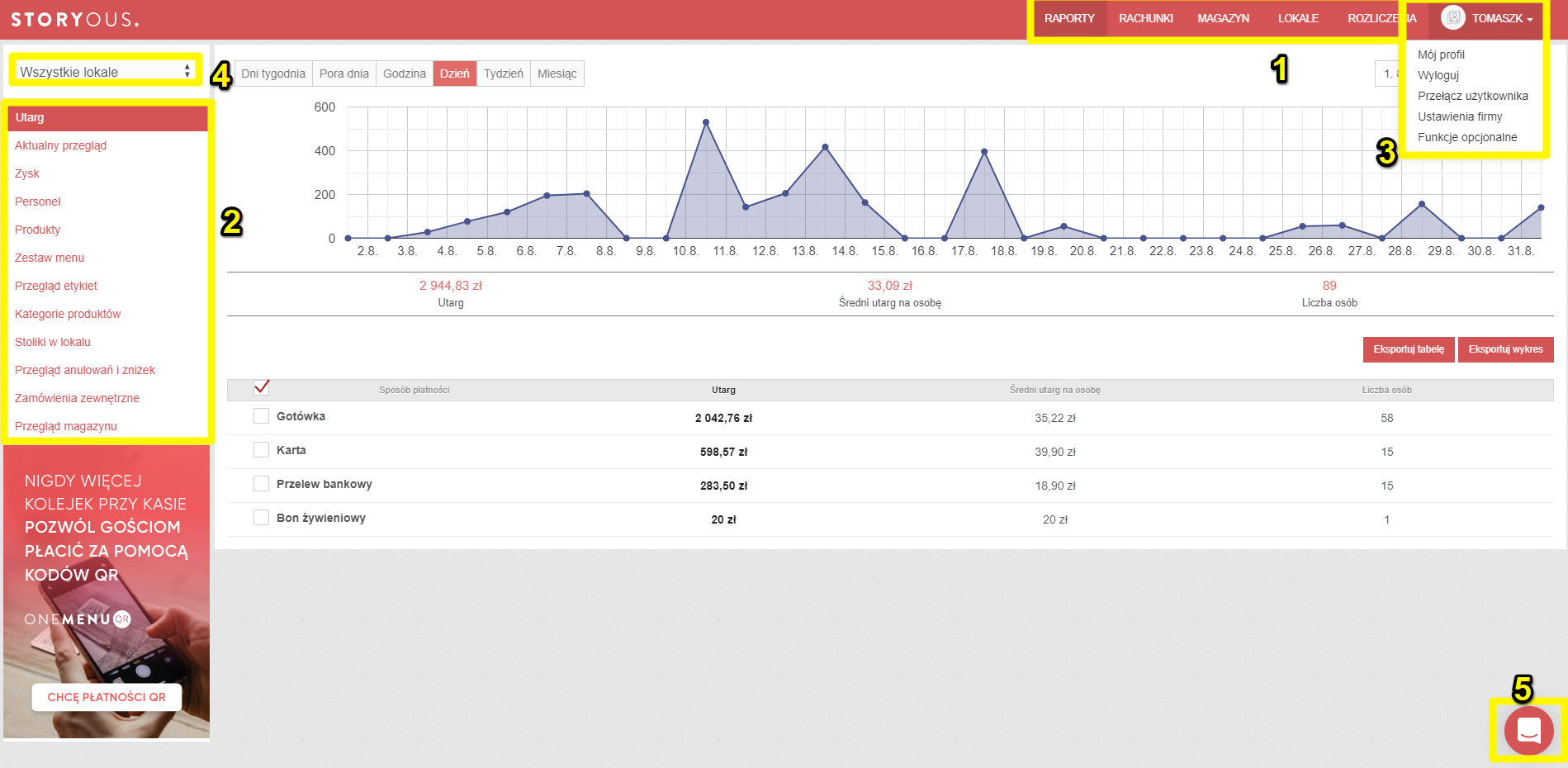Click the Storyous logo

click(75, 19)
